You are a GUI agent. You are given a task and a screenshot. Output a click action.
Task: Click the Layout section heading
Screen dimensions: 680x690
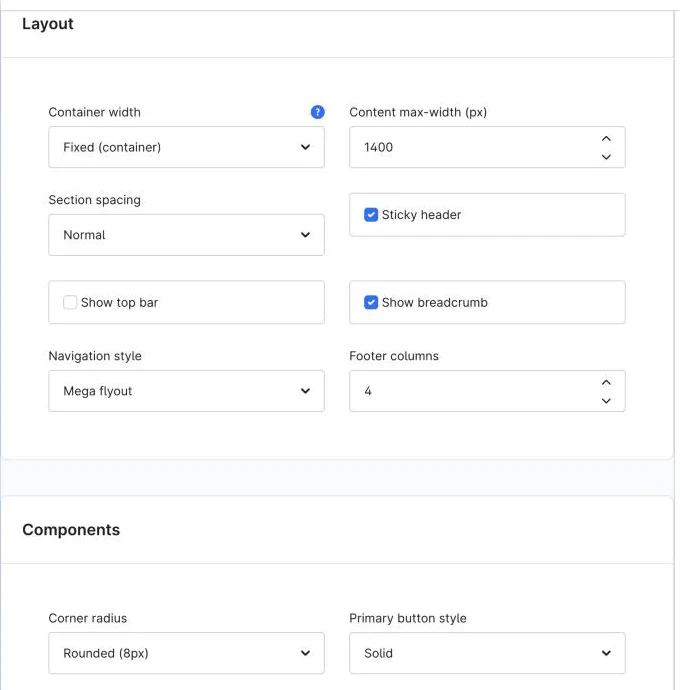pos(48,24)
